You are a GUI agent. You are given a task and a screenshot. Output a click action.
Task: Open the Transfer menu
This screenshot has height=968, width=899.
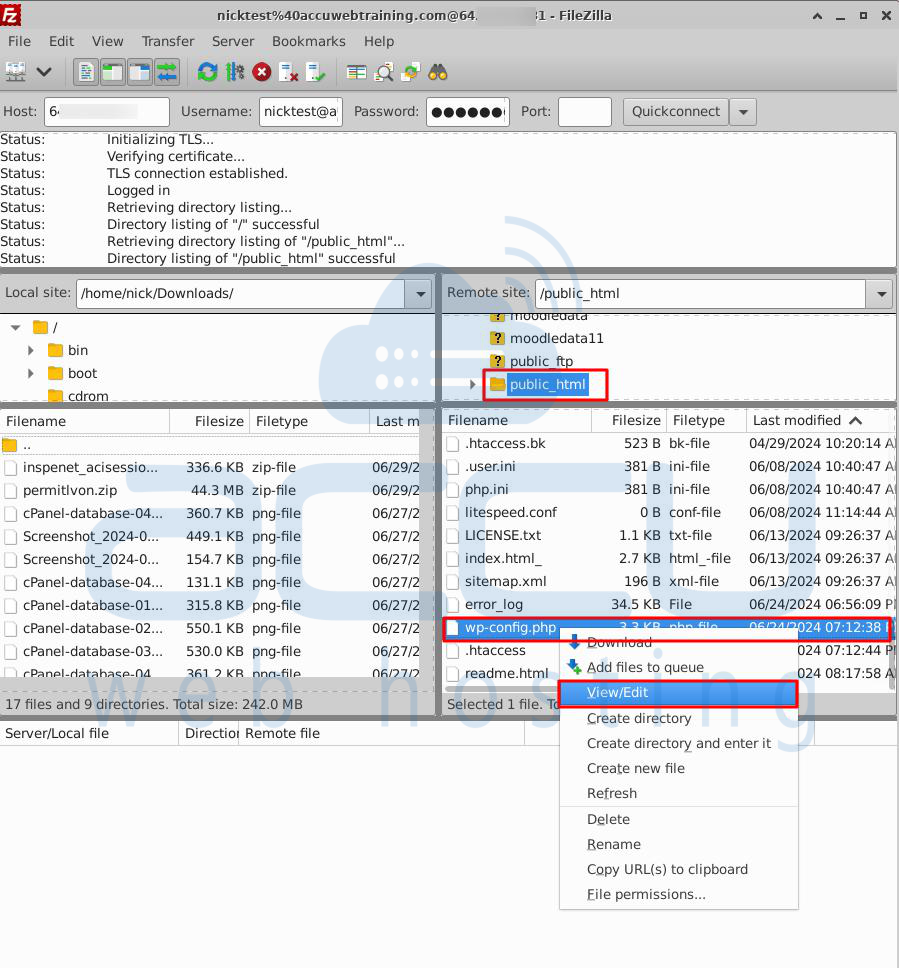tap(167, 41)
